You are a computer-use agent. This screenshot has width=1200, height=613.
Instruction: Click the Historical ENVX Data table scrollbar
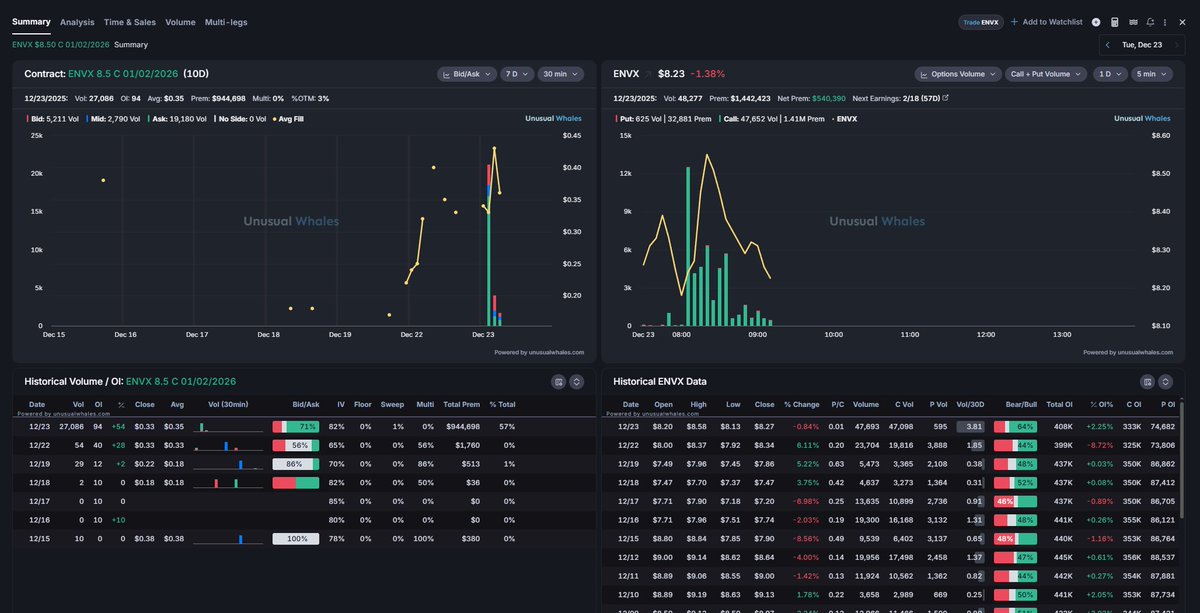pyautogui.click(x=1180, y=460)
